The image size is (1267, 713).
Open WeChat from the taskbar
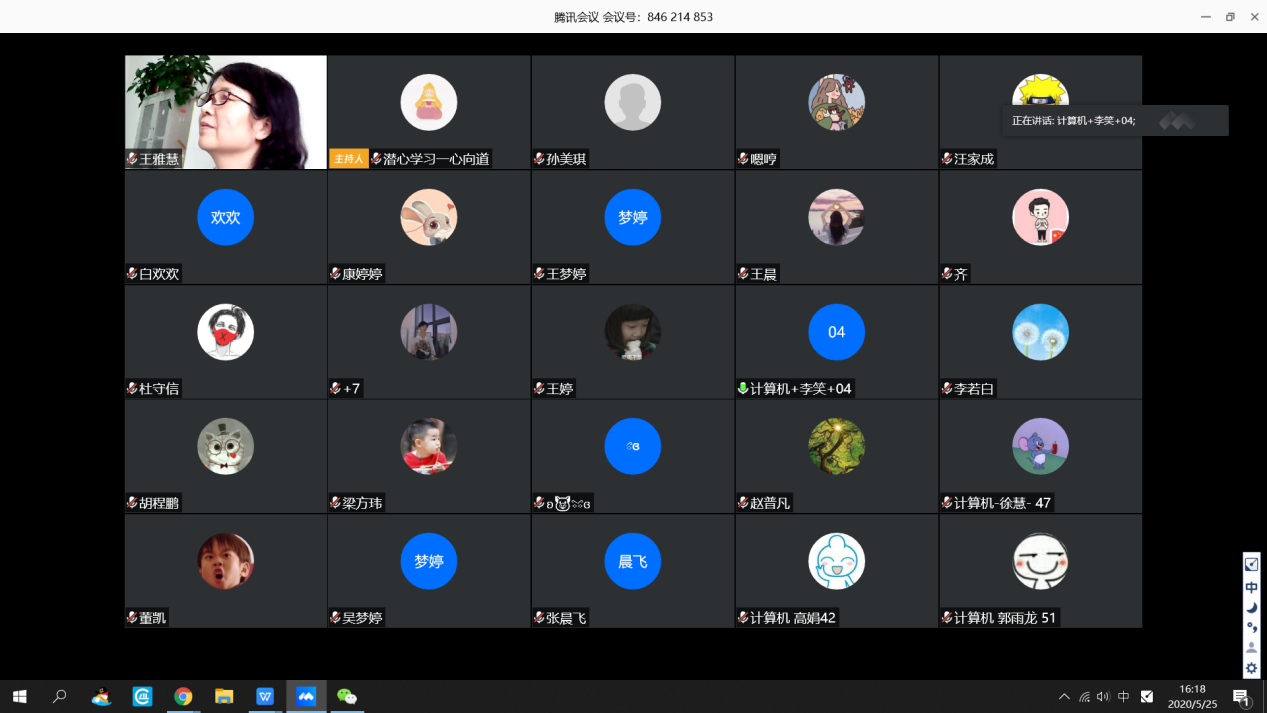coord(347,696)
